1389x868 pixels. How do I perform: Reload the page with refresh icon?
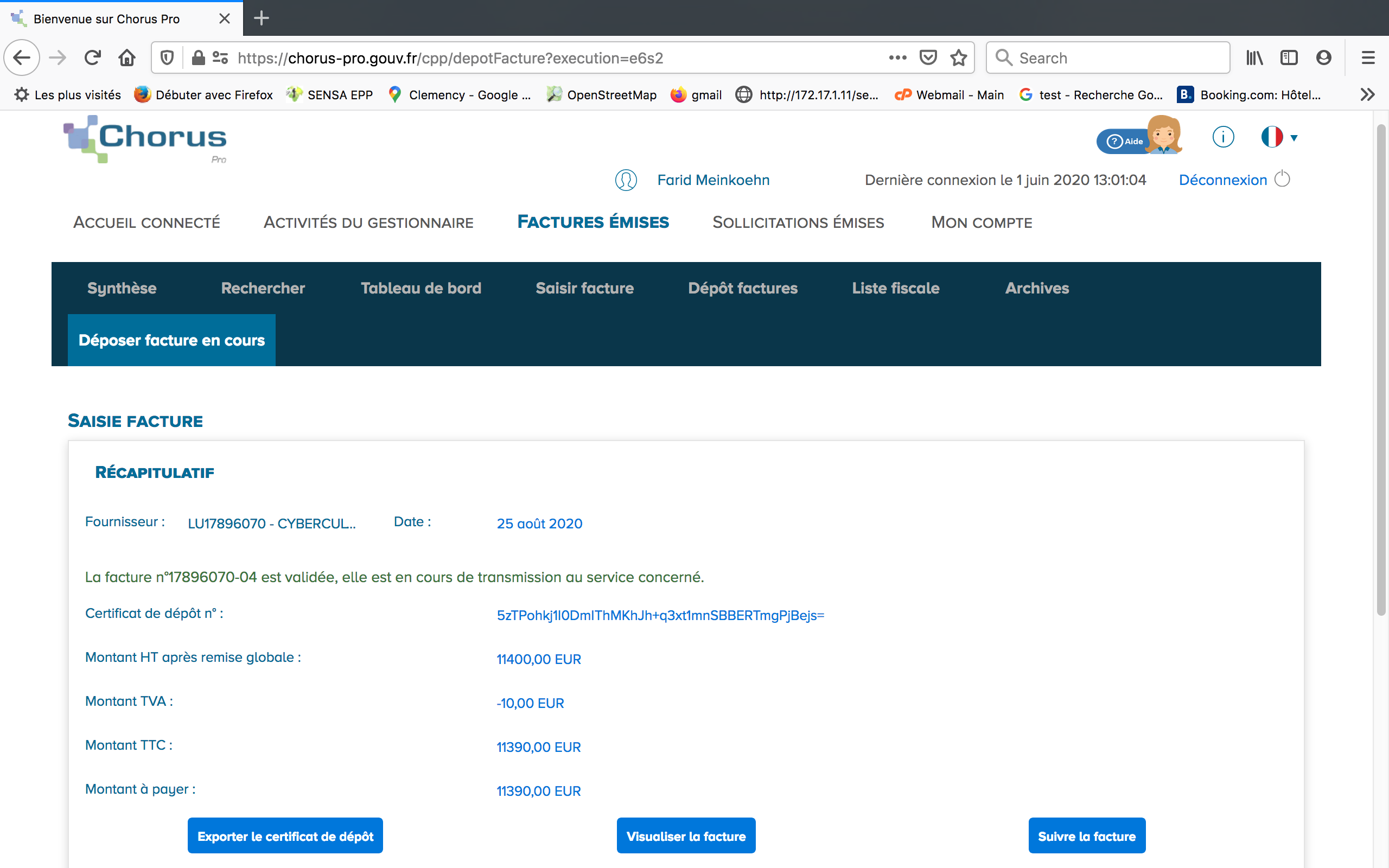click(92, 58)
